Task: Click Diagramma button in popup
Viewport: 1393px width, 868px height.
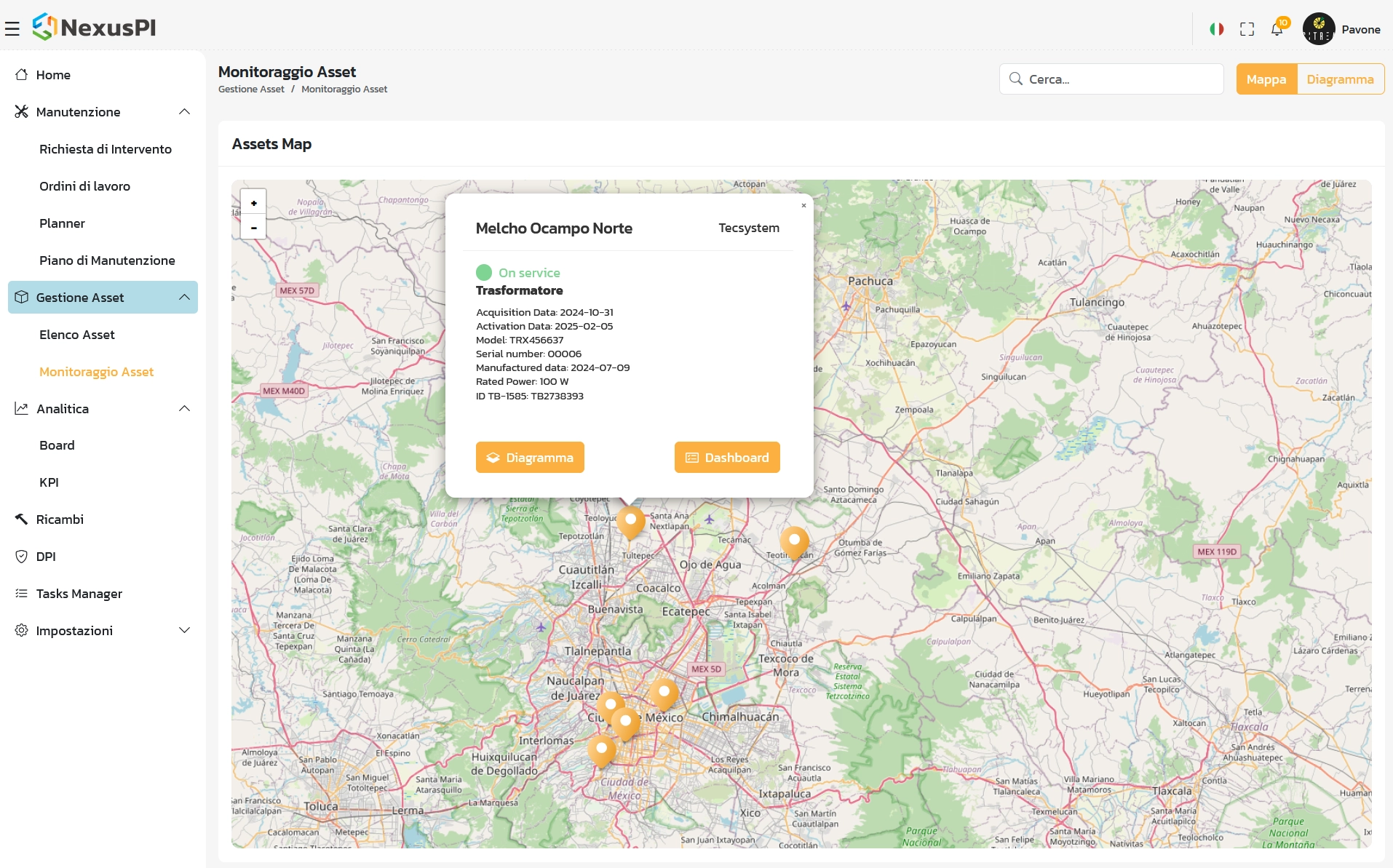Action: pyautogui.click(x=530, y=457)
